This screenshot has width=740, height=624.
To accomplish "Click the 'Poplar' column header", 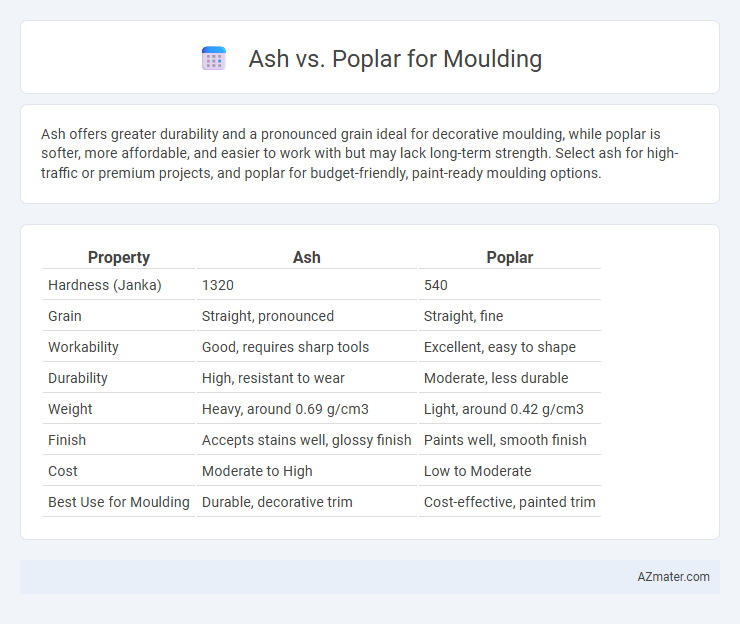I will click(510, 257).
